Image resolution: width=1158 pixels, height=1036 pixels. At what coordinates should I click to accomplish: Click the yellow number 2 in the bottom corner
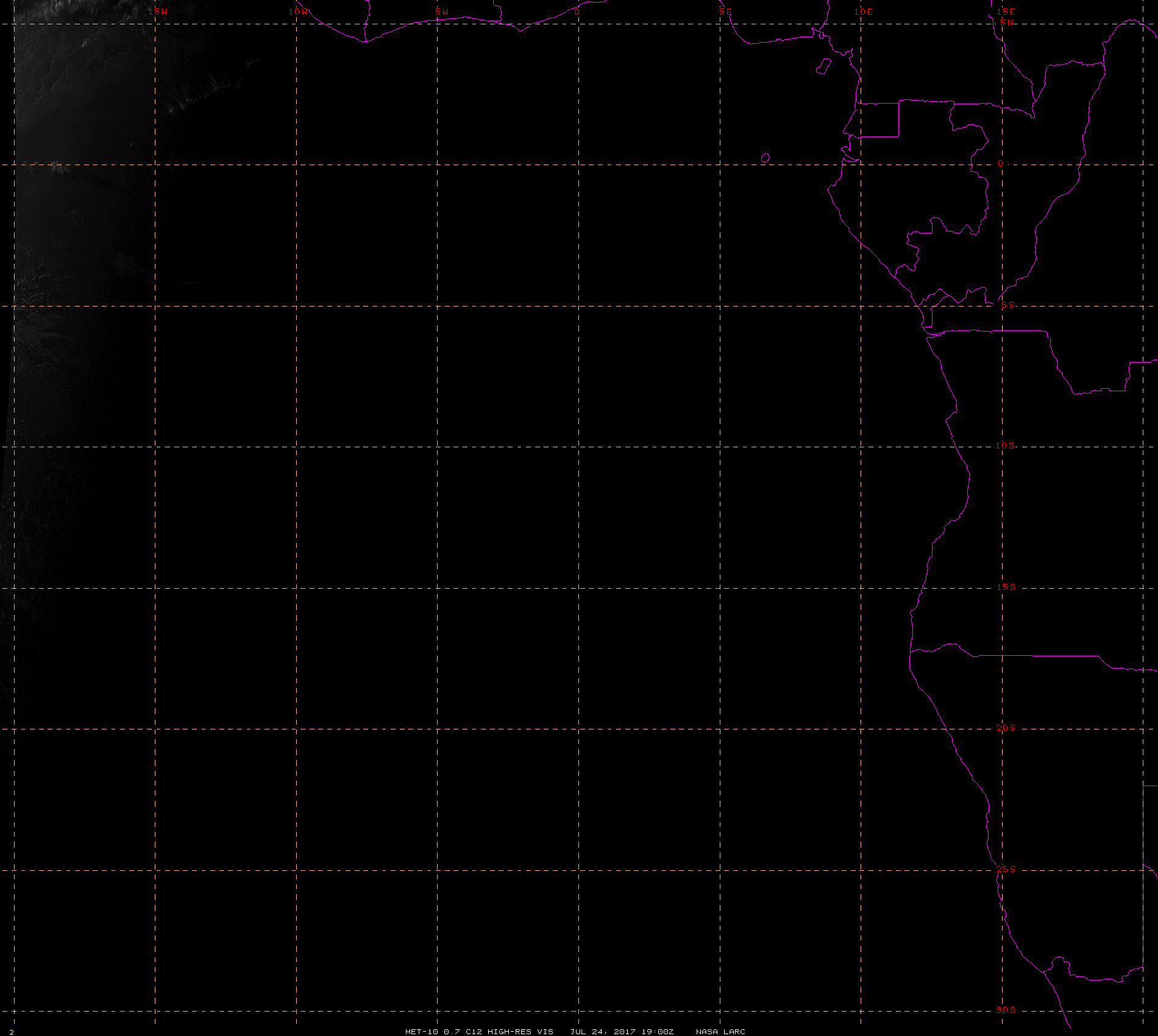click(x=12, y=1032)
